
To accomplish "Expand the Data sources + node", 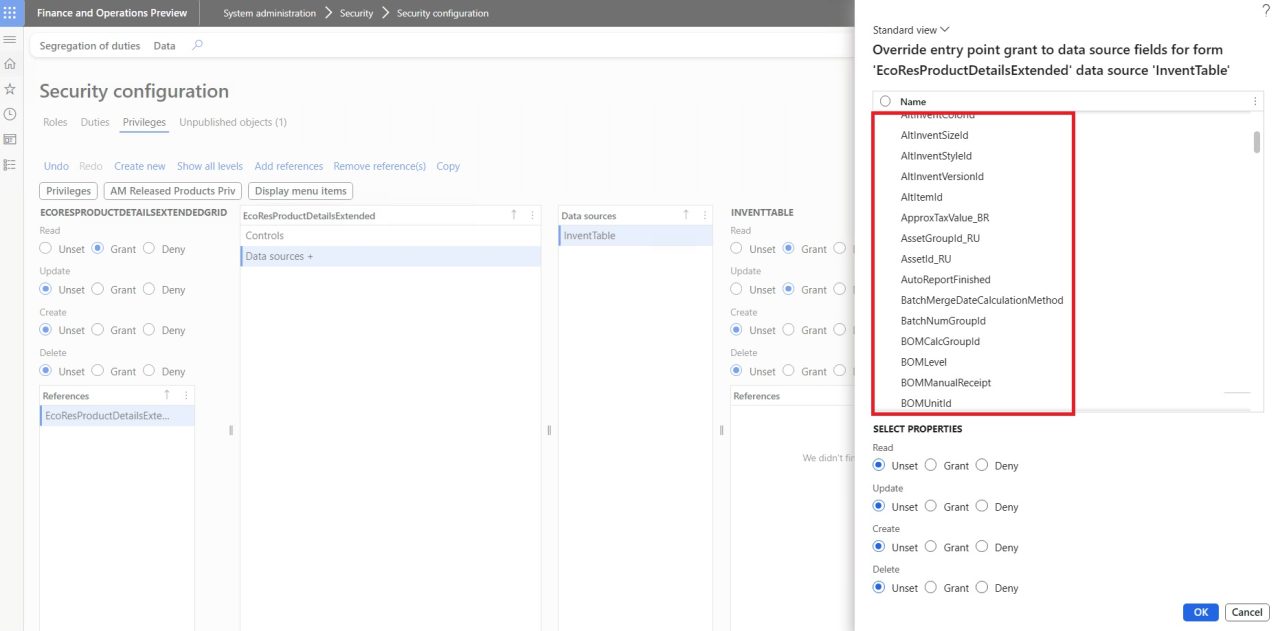I will (279, 257).
